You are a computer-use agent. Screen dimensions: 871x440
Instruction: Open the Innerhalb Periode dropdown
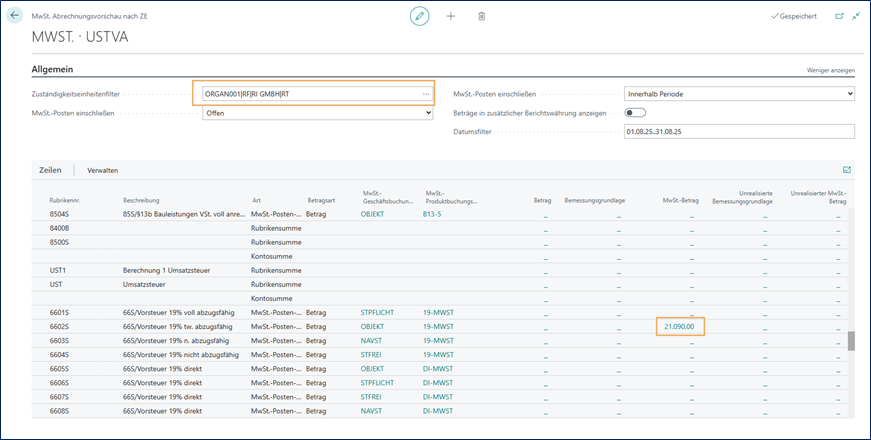point(738,94)
